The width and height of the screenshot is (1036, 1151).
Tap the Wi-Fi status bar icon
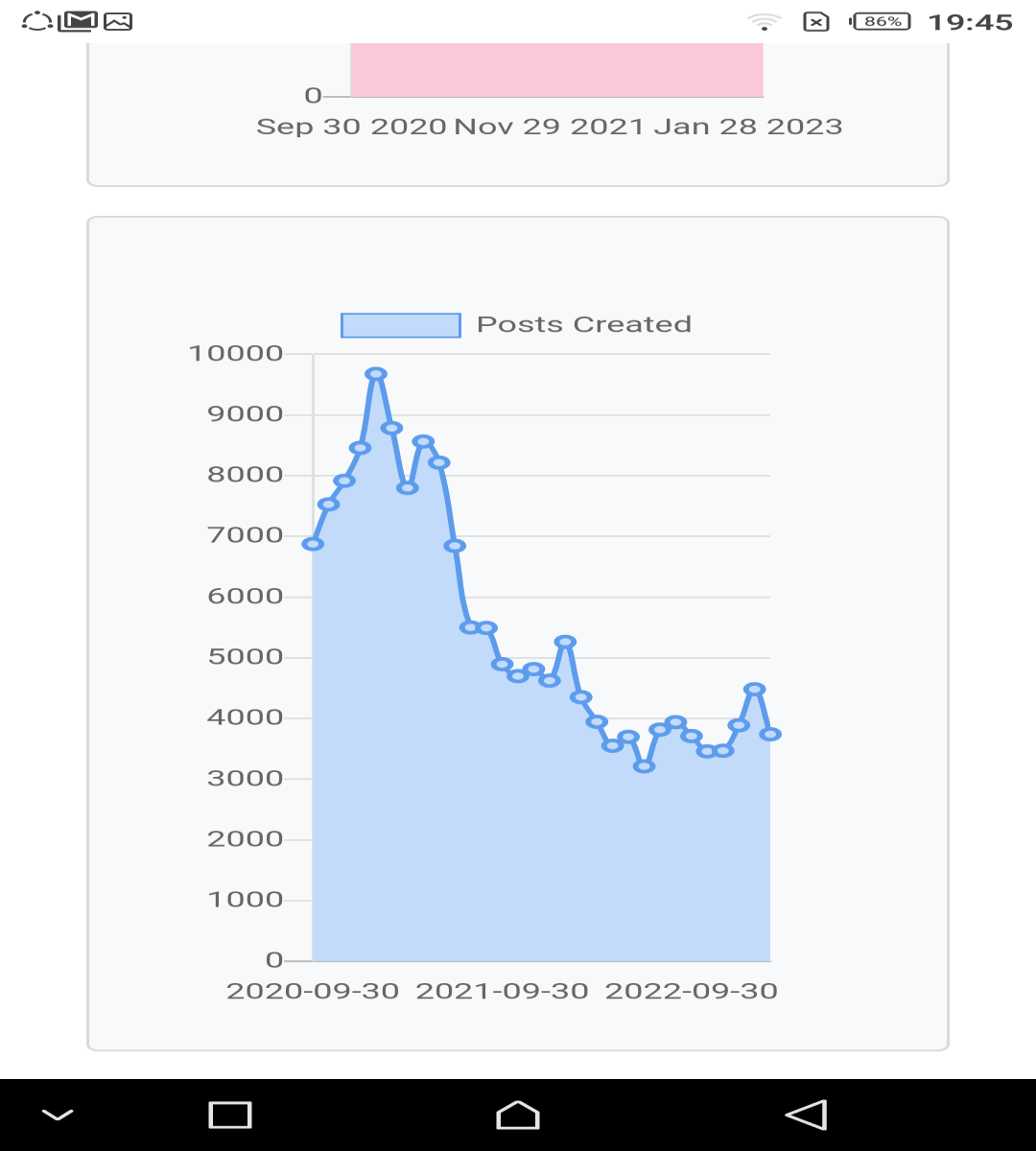[765, 21]
